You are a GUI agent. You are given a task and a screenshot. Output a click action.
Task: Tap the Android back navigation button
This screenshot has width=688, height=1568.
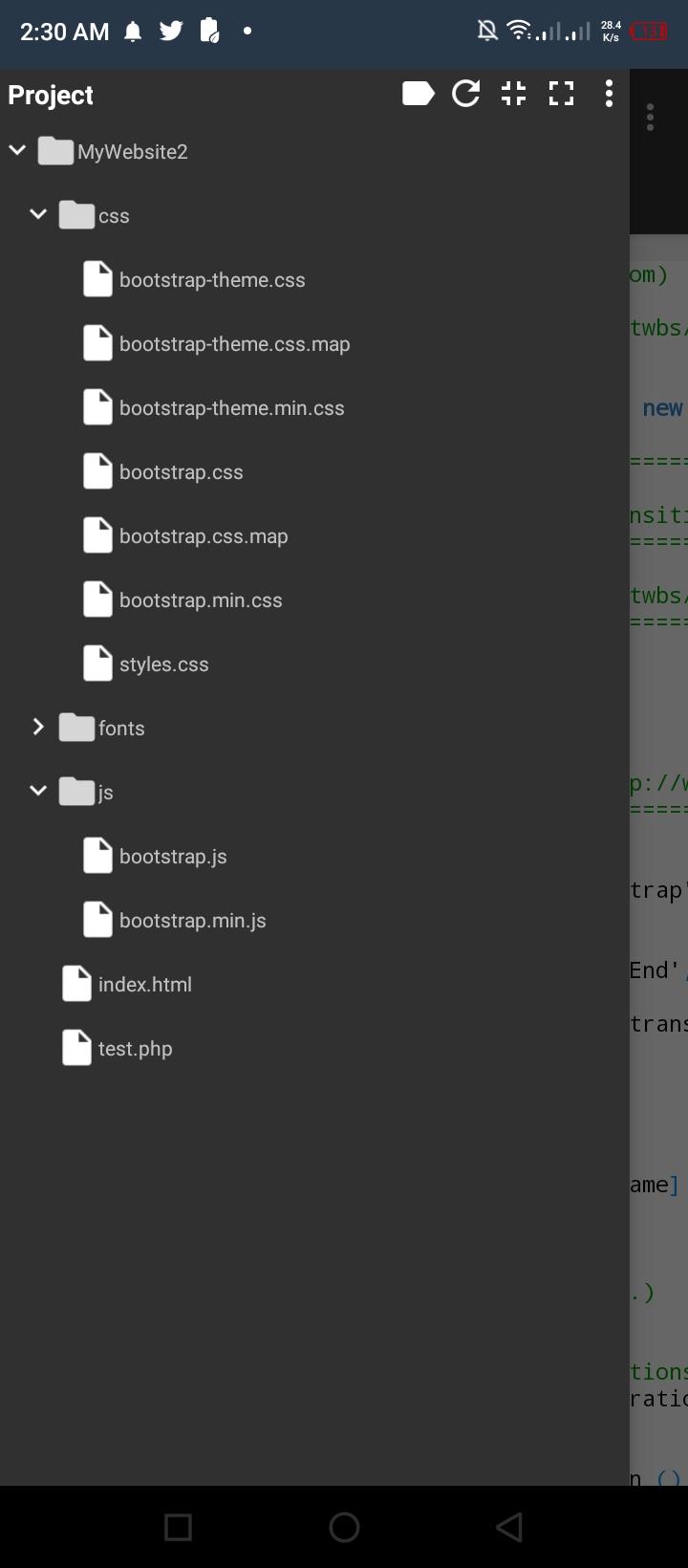[x=509, y=1527]
